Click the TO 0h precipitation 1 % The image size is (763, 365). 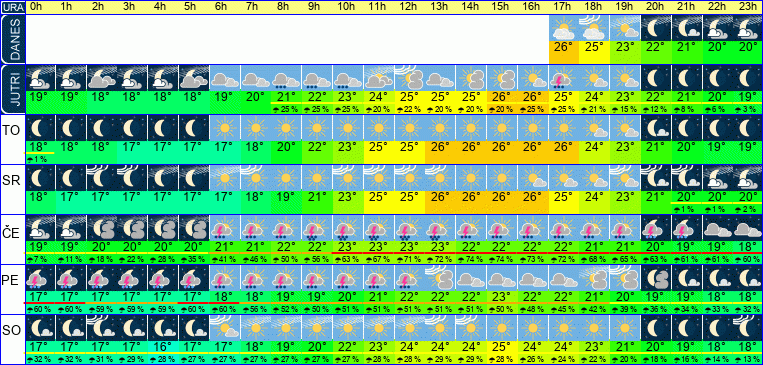point(37,160)
